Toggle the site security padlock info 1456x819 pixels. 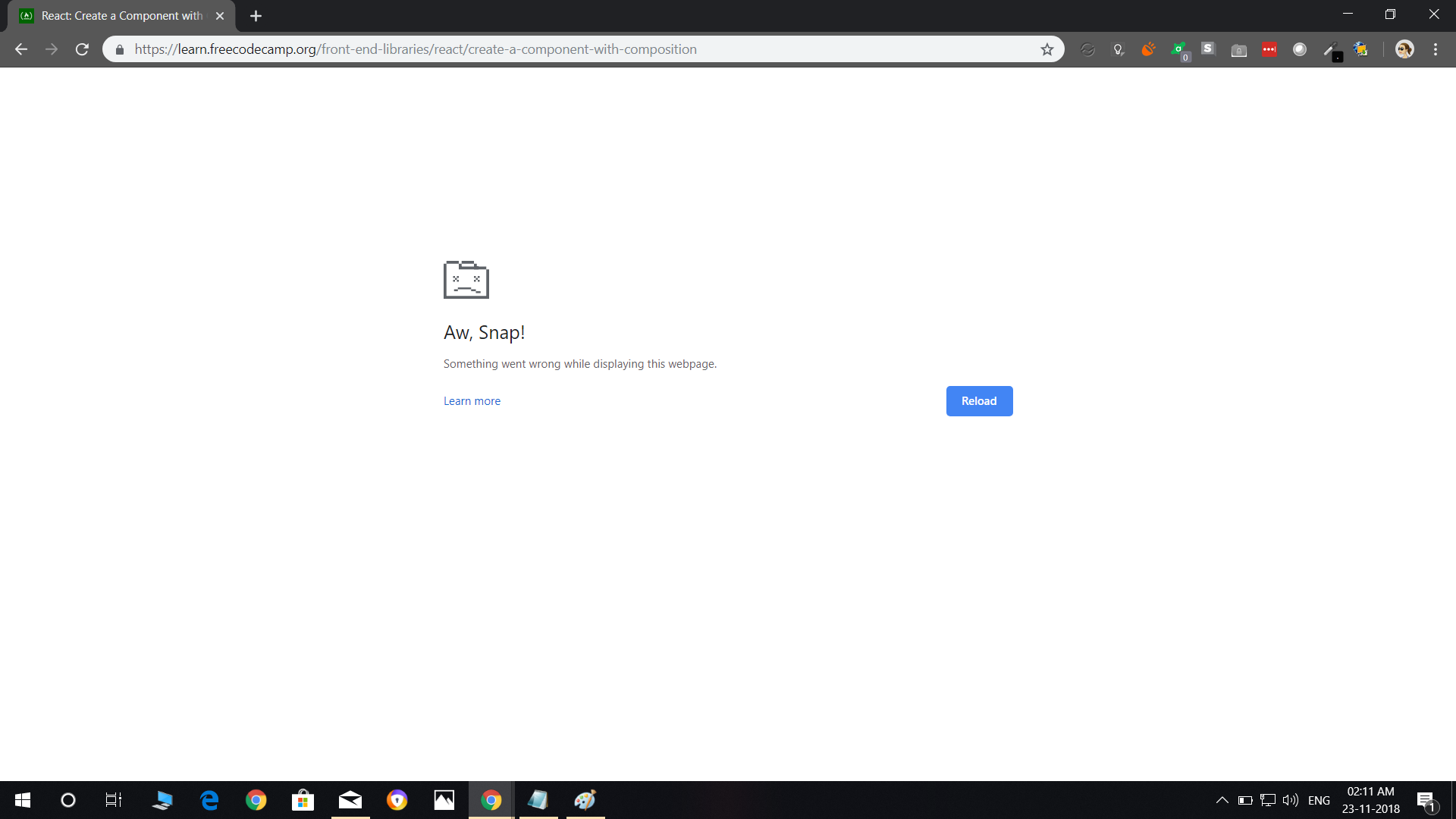pos(119,49)
